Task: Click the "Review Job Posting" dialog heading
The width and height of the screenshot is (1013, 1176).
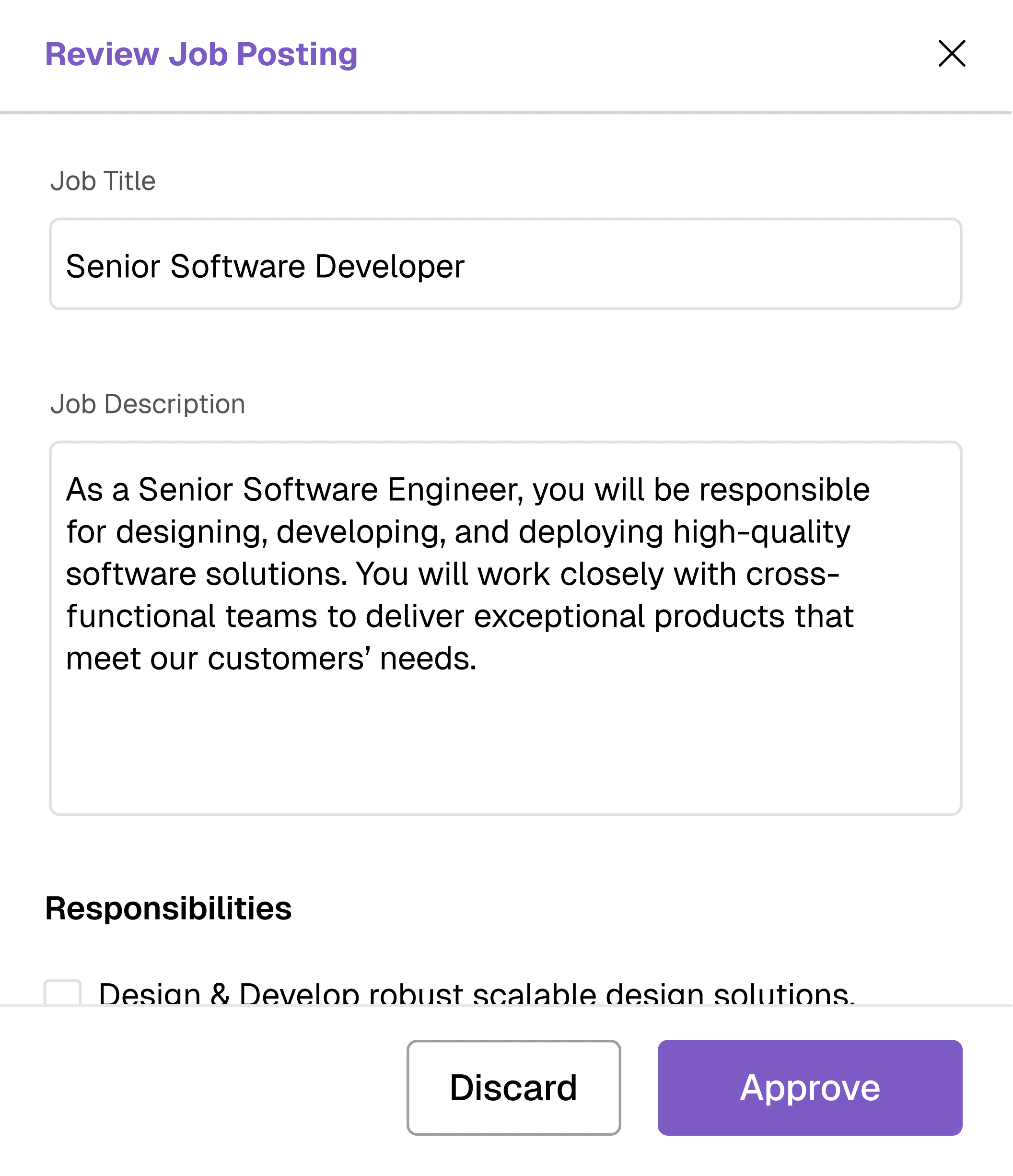Action: tap(201, 55)
